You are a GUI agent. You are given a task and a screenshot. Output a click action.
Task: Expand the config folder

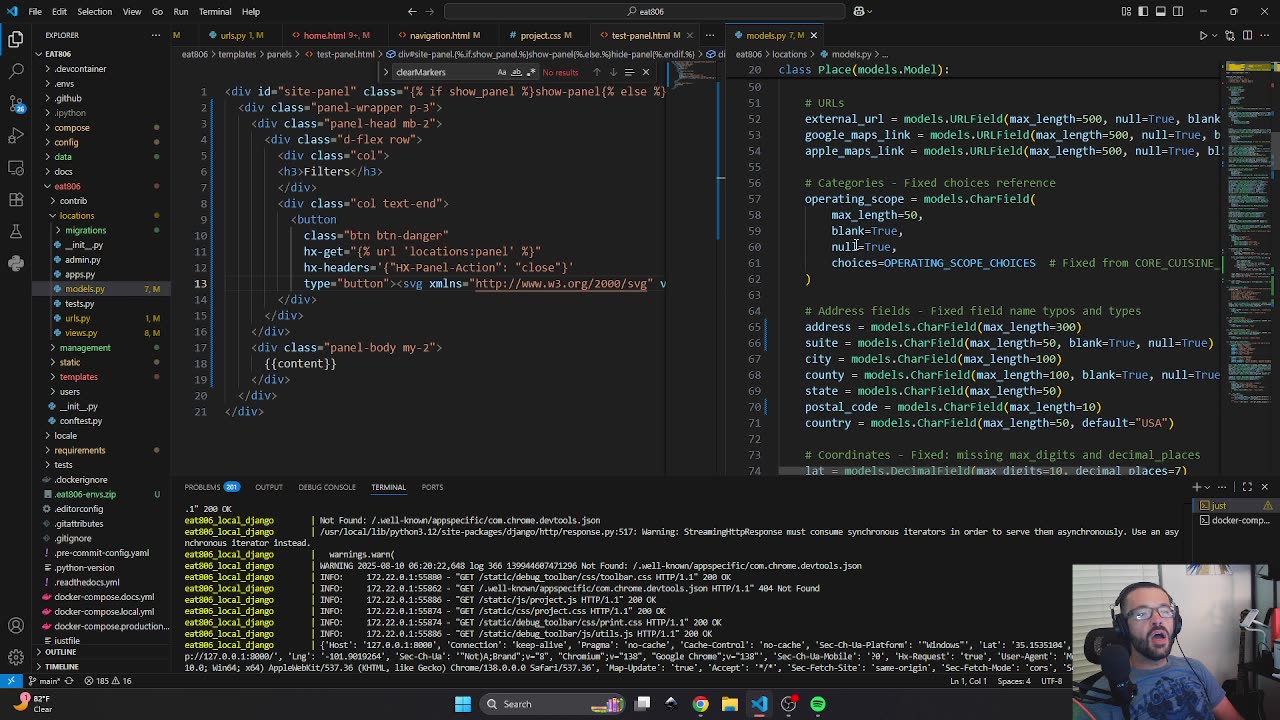coord(48,142)
